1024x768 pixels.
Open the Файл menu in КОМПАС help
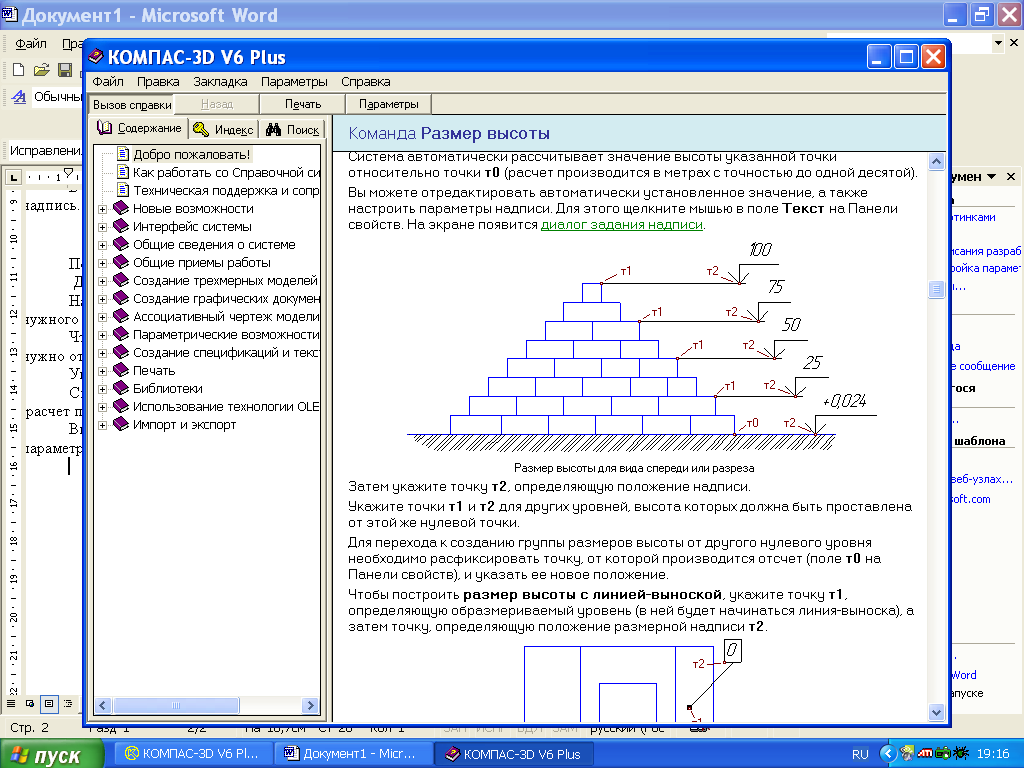108,82
